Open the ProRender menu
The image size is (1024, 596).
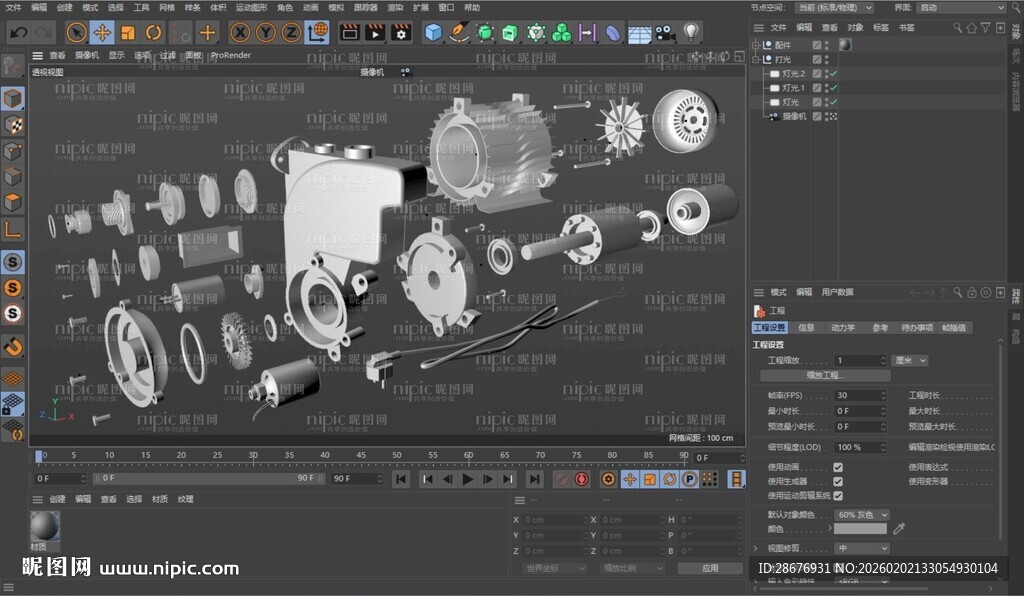click(x=233, y=55)
